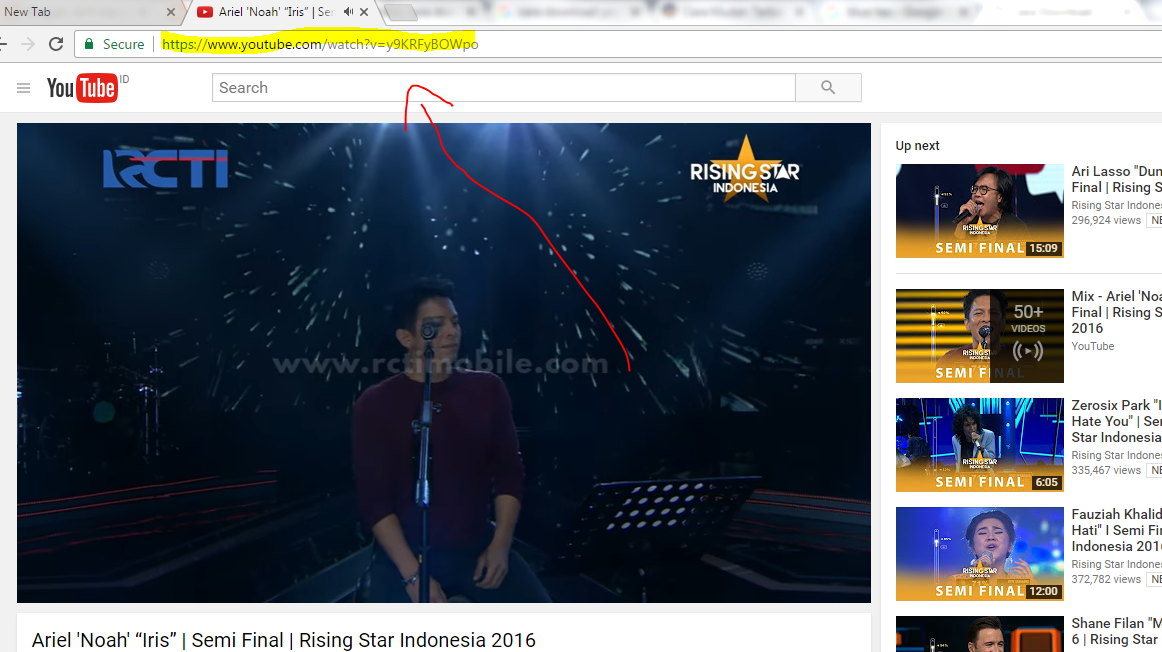Click the browser forward arrow
This screenshot has height=652, width=1162.
point(27,44)
